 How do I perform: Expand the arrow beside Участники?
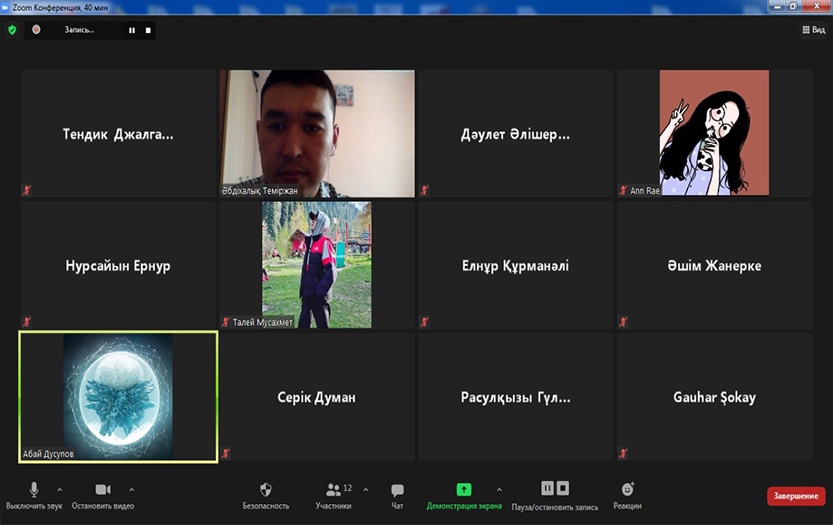[x=365, y=489]
